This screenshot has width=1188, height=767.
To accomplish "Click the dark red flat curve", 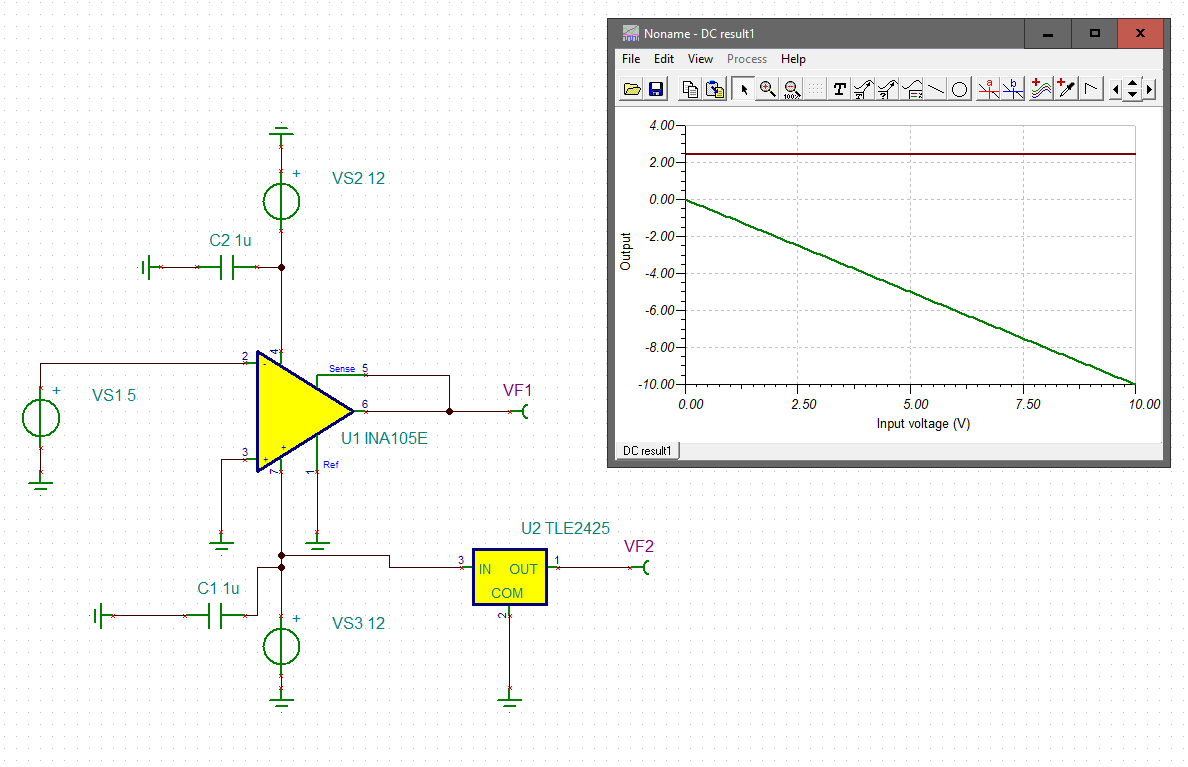I will click(x=909, y=154).
